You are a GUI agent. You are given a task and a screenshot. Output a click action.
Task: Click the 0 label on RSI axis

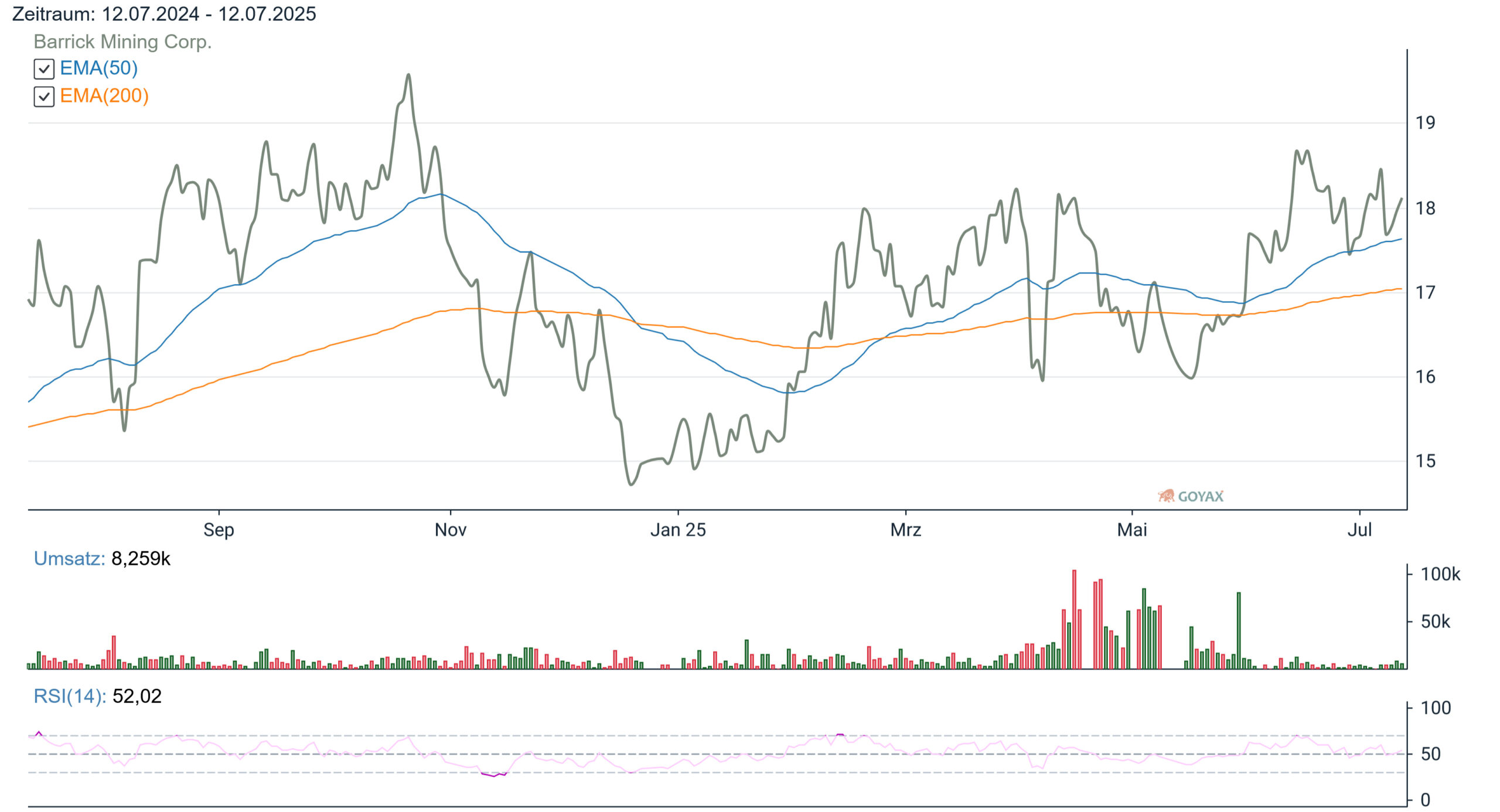coord(1426,800)
